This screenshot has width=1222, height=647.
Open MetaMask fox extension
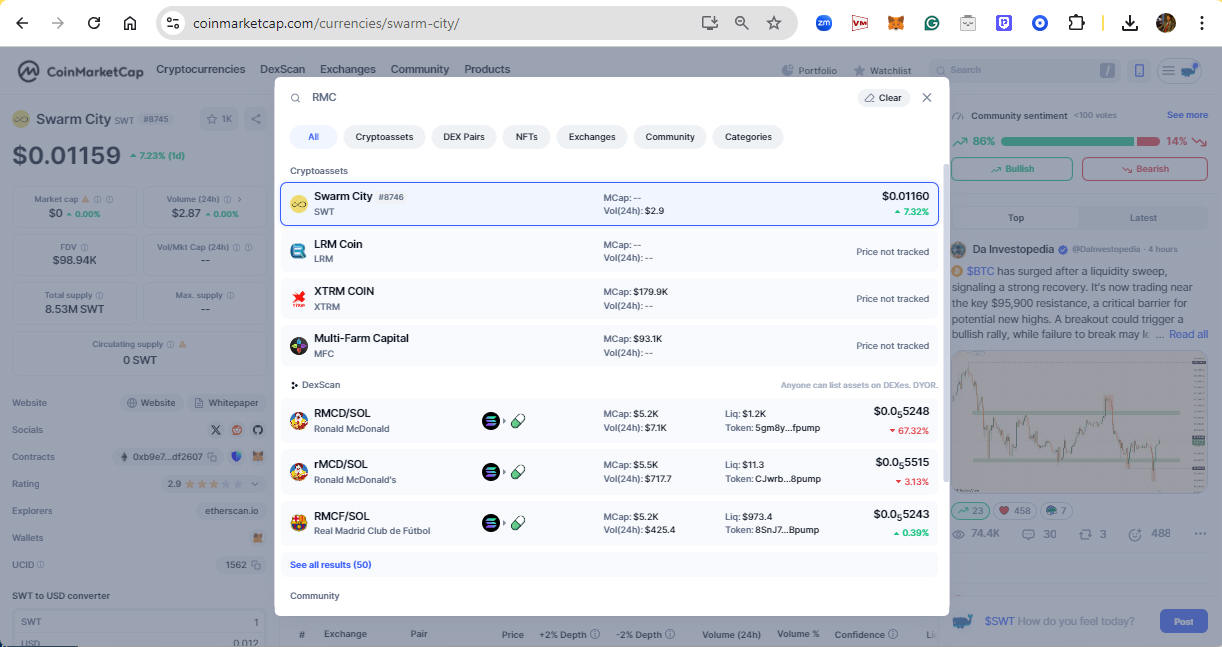[x=895, y=23]
